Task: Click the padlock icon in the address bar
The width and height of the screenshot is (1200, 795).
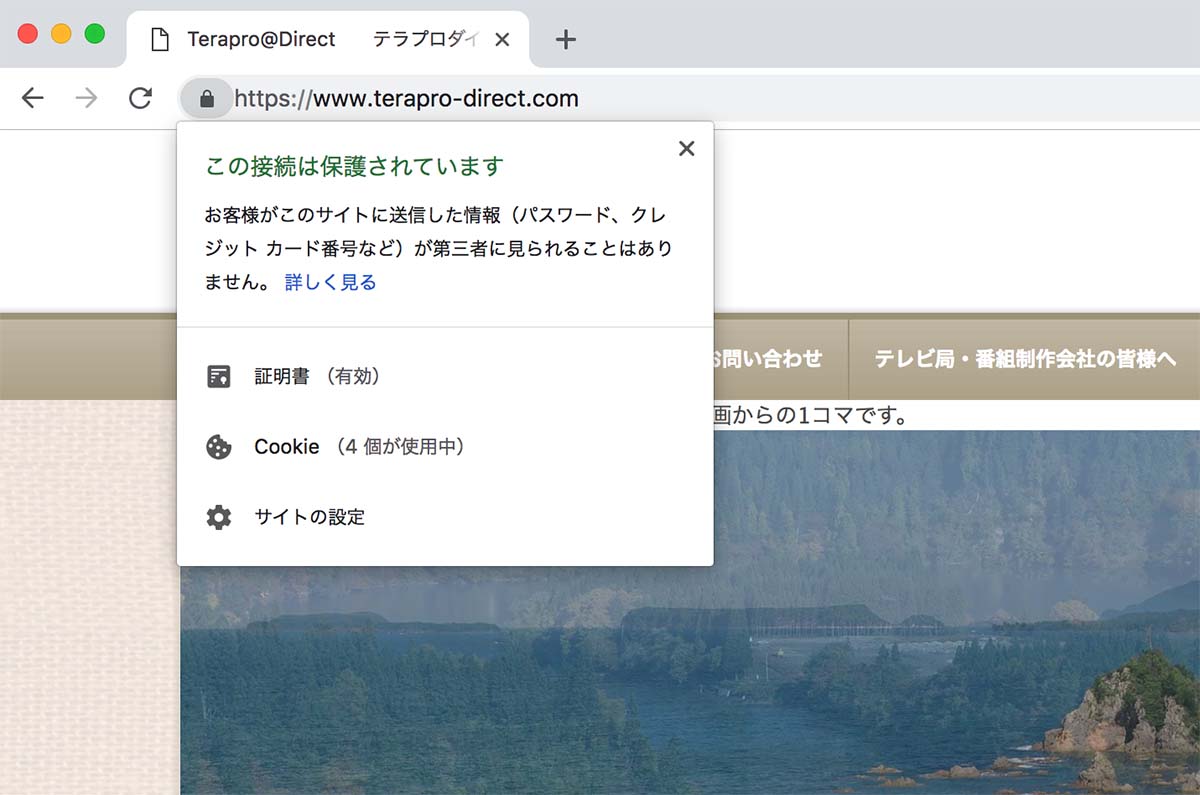Action: click(207, 98)
